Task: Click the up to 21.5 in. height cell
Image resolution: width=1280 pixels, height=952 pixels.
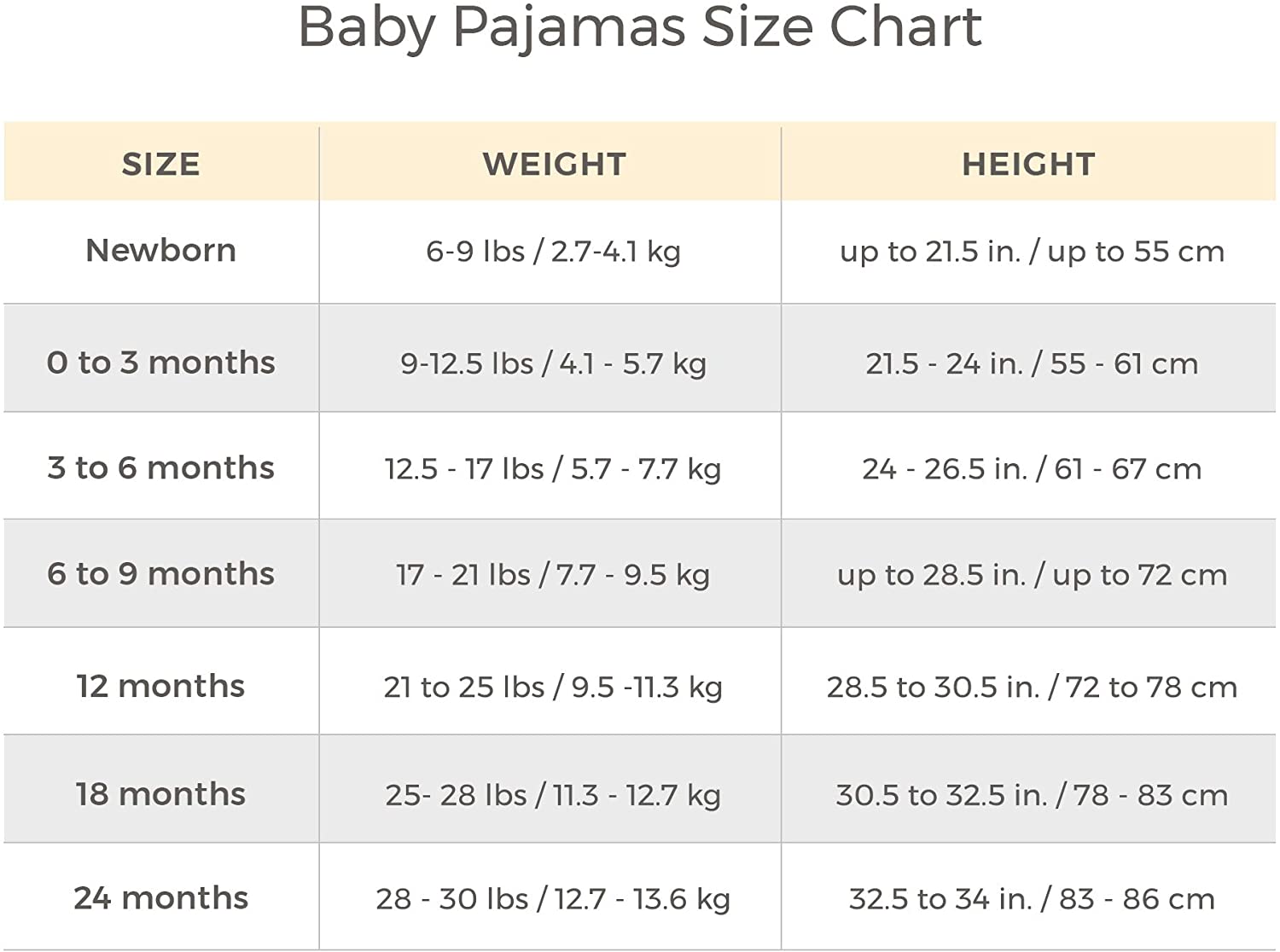Action: coord(1032,252)
